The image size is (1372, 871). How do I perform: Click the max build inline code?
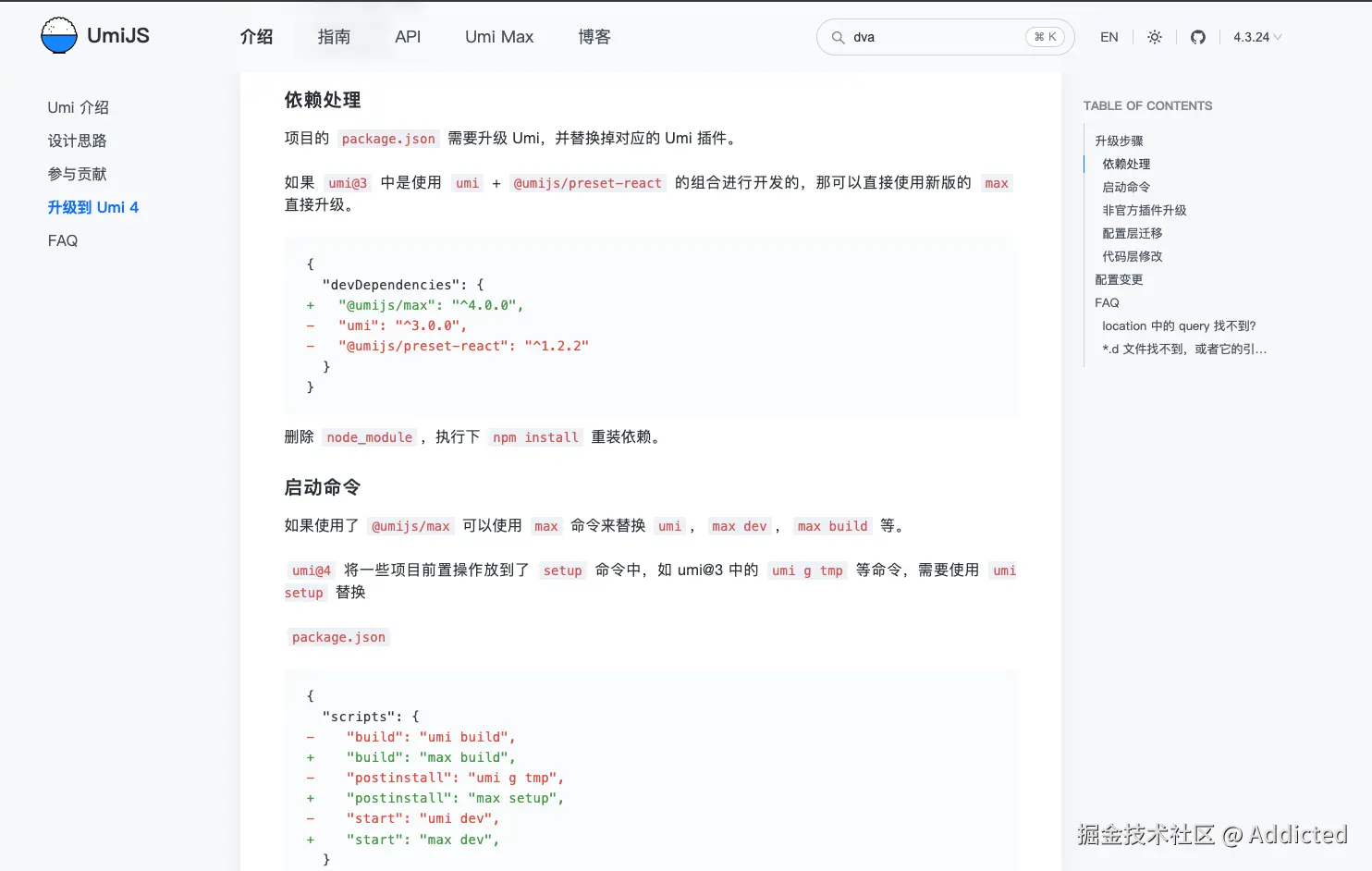832,526
